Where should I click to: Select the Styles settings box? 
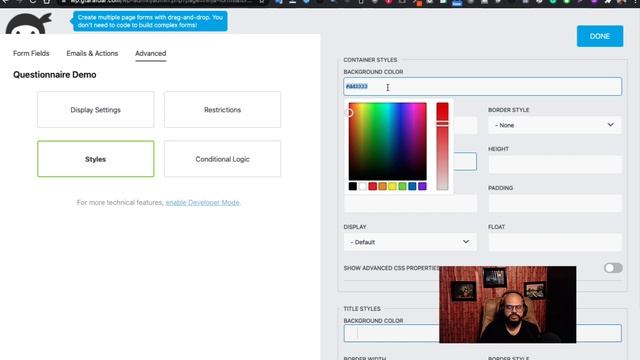[96, 159]
